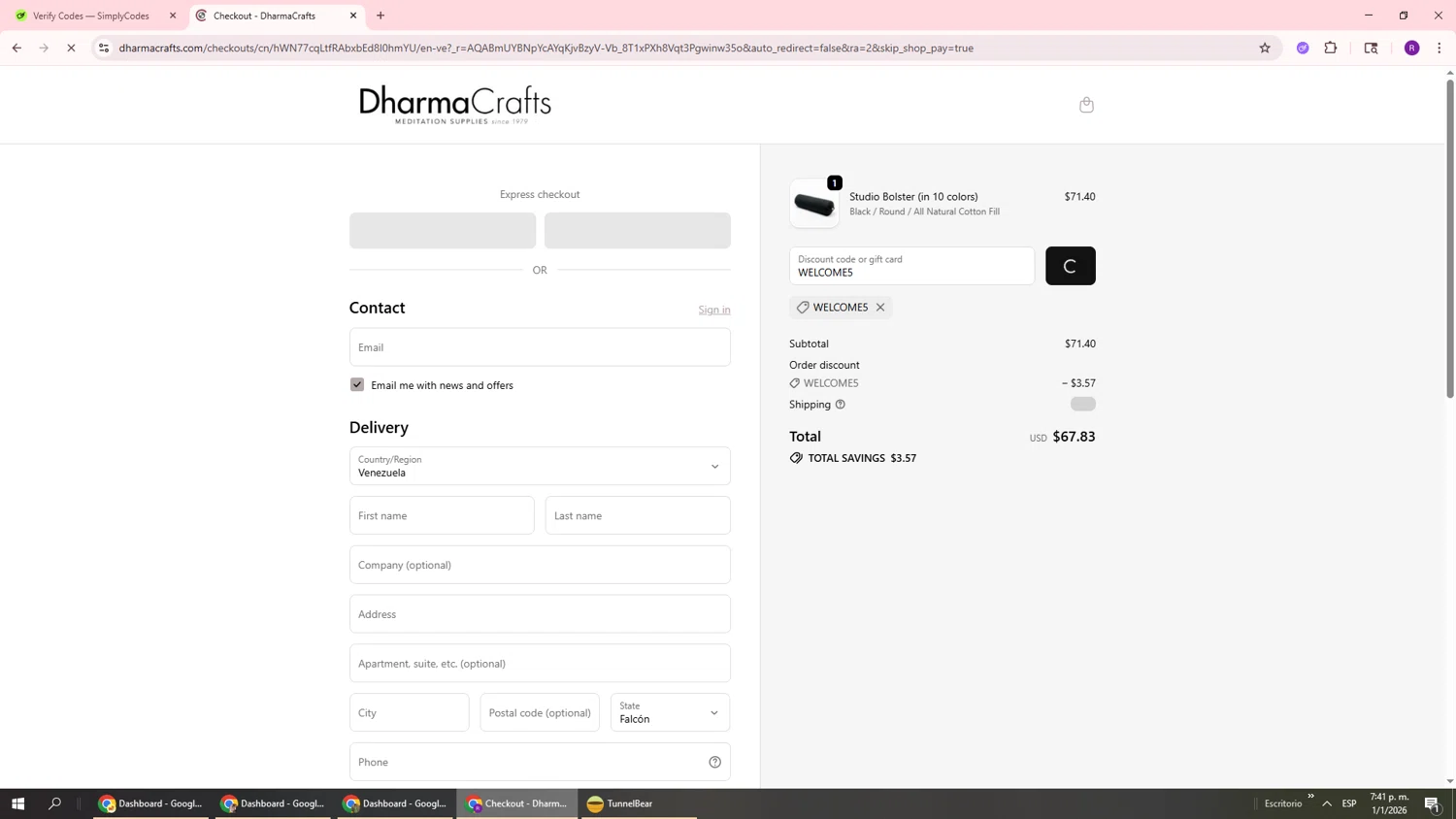Image resolution: width=1456 pixels, height=819 pixels.
Task: Focus the First name field
Action: pyautogui.click(x=442, y=515)
